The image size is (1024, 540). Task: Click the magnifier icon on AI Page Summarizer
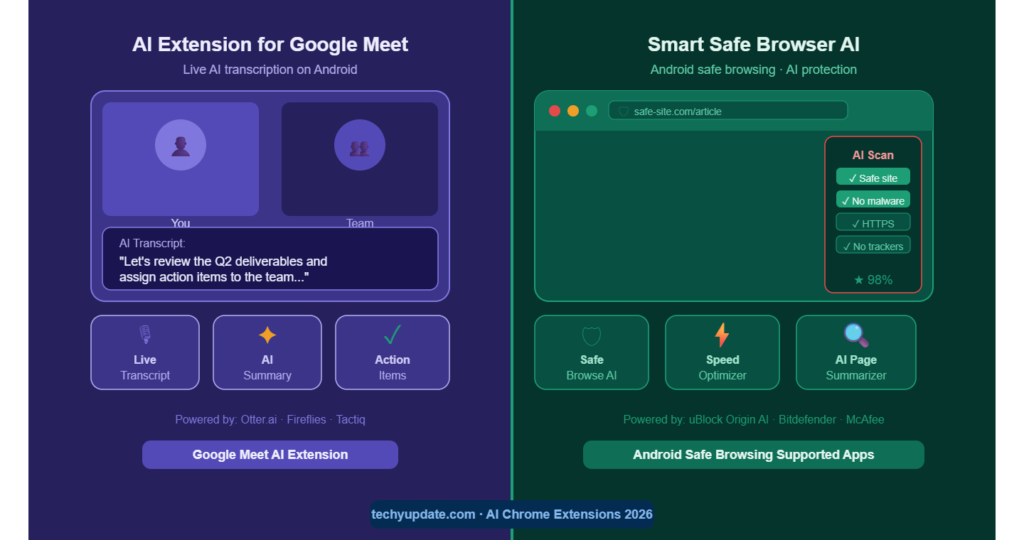click(856, 335)
